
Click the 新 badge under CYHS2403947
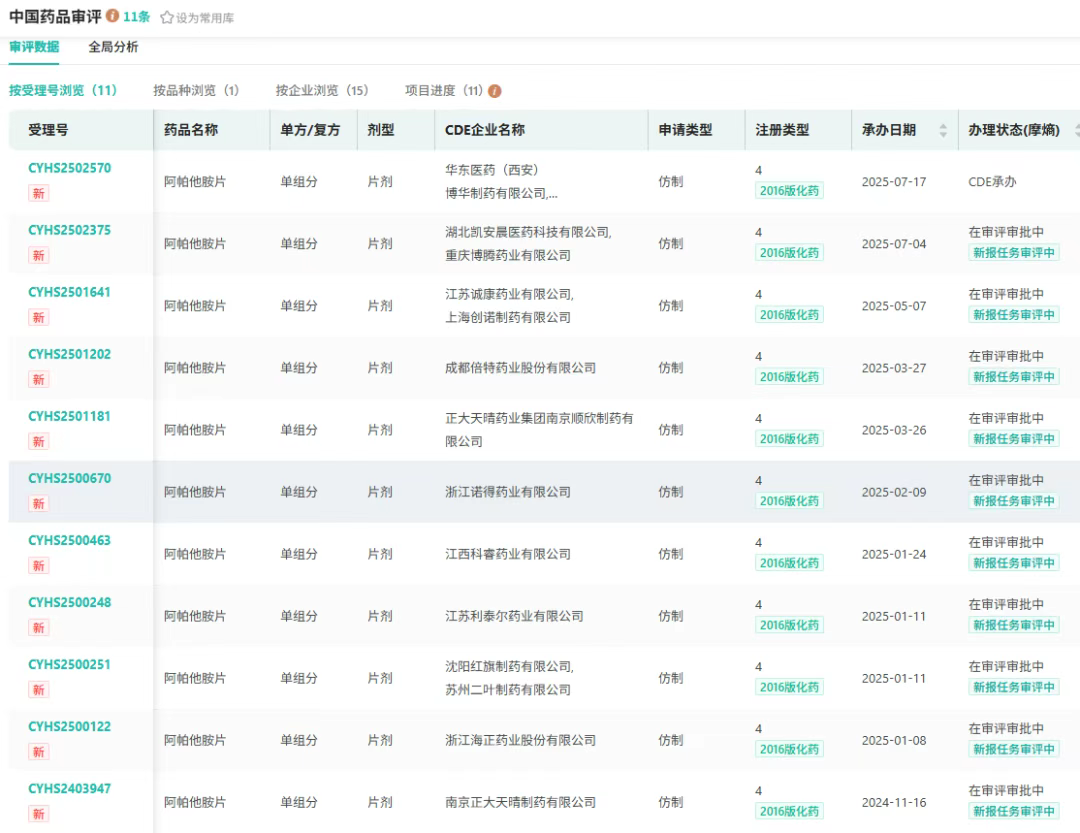click(x=38, y=814)
